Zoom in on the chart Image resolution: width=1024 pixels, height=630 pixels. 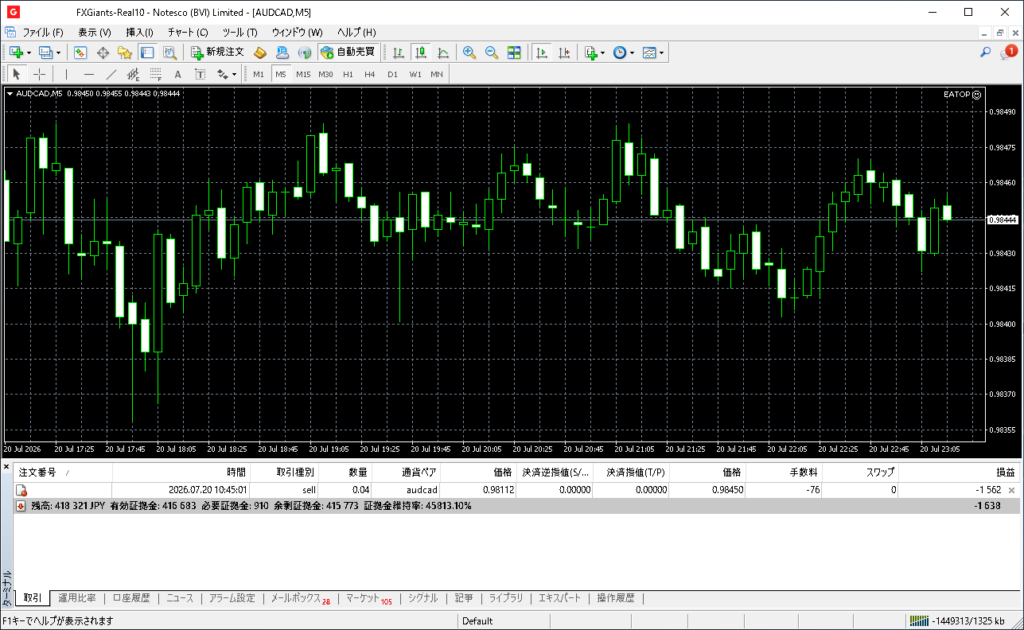point(469,53)
